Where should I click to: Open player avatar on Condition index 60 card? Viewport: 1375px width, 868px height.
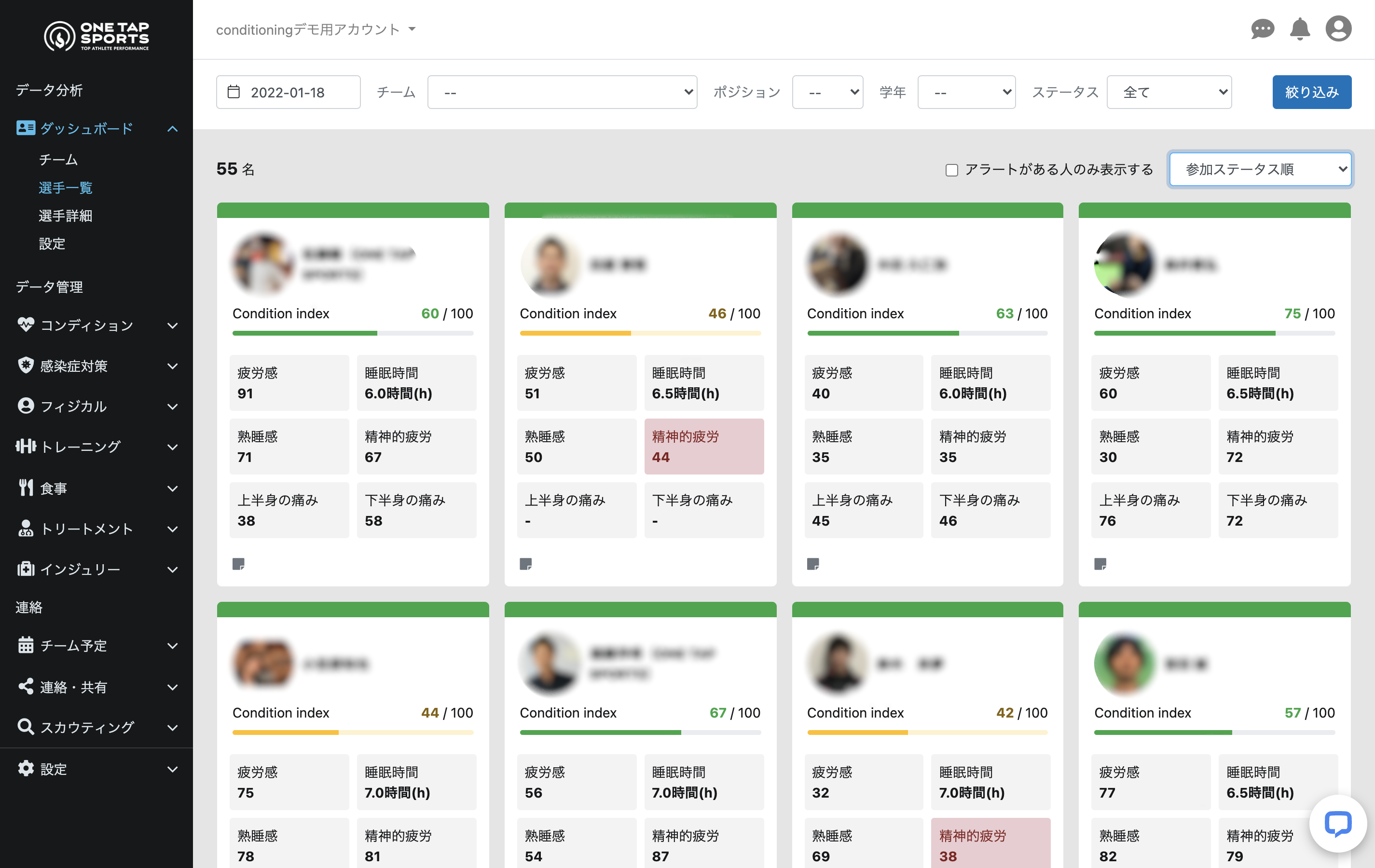click(x=263, y=264)
